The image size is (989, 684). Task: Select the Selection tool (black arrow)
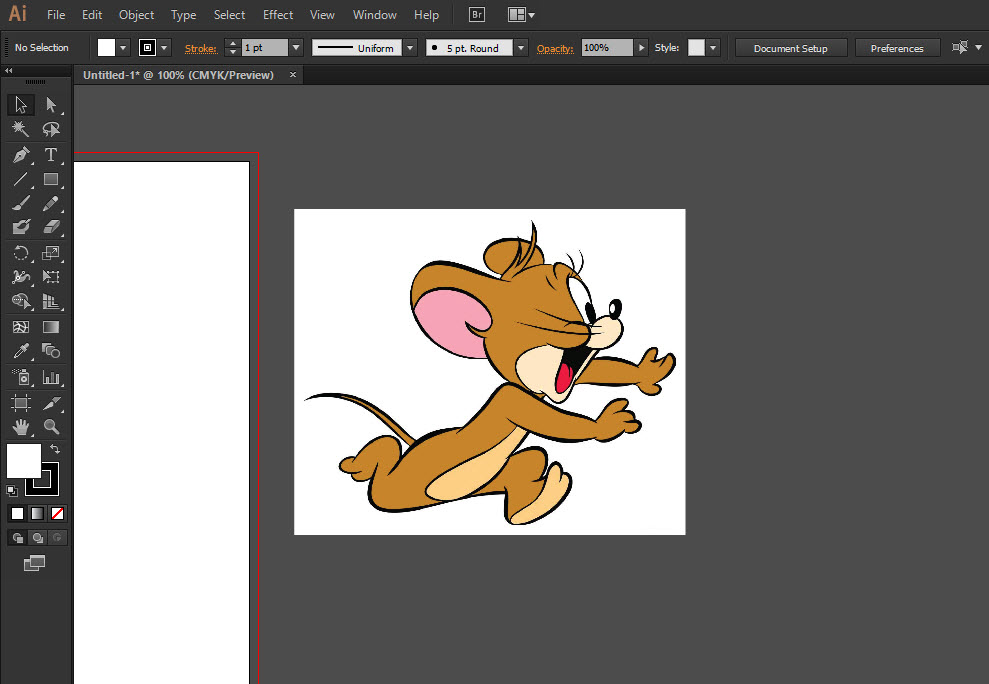pos(21,105)
